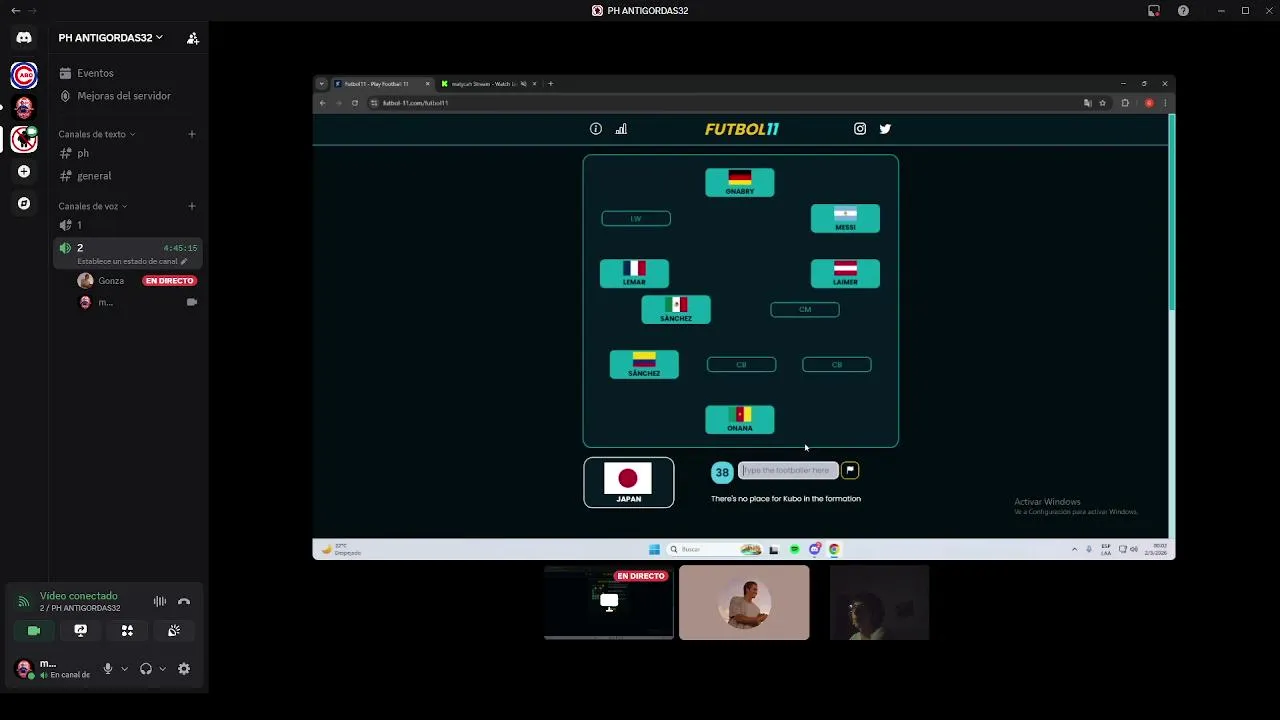Disconnect from voice with hang-up icon
1280x720 pixels.
point(184,601)
